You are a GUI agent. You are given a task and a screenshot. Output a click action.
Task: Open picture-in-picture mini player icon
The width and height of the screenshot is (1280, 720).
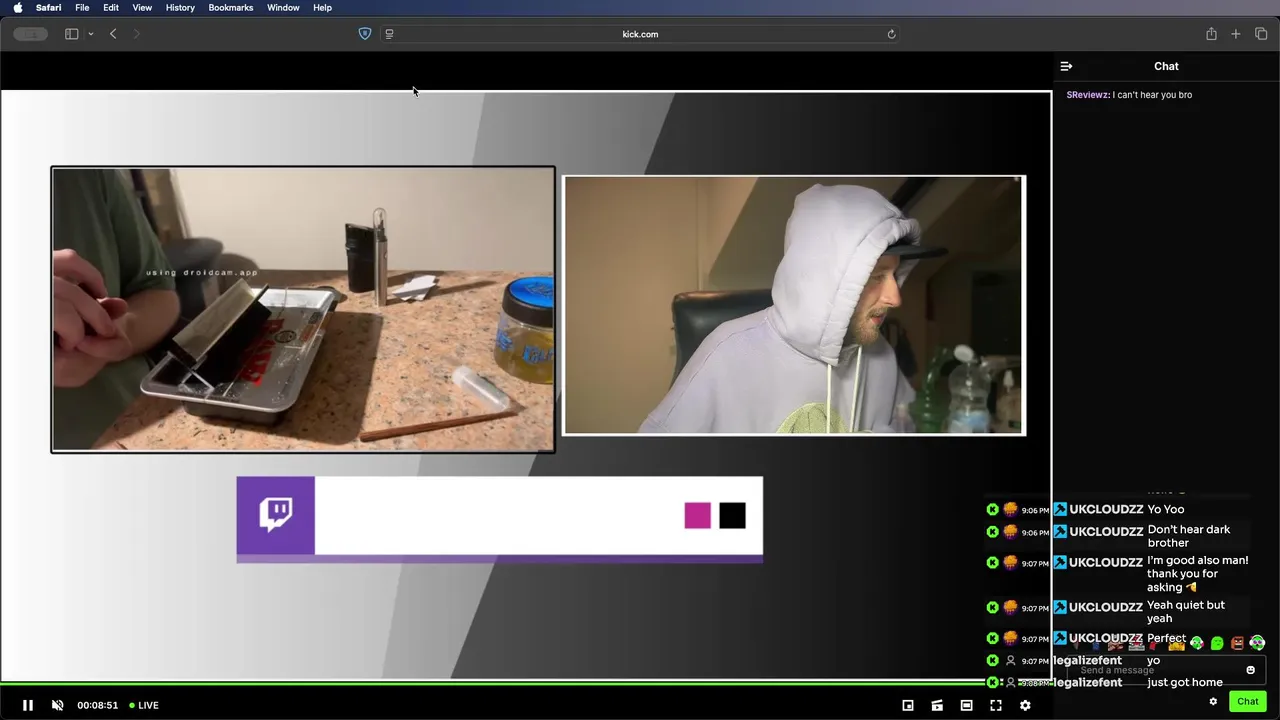pyautogui.click(x=908, y=705)
